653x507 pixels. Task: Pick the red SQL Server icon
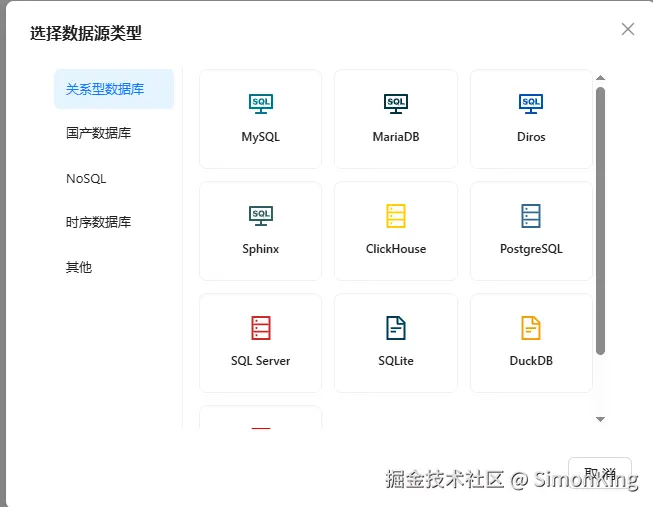(261, 328)
